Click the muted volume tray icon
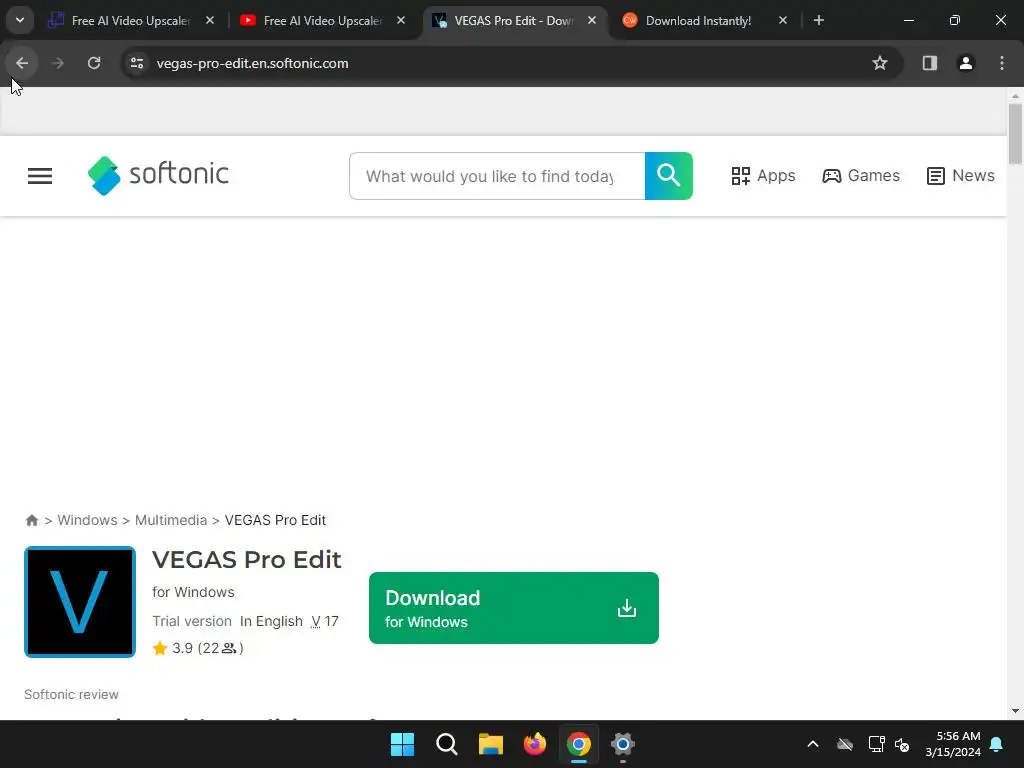The image size is (1024, 768). [902, 744]
